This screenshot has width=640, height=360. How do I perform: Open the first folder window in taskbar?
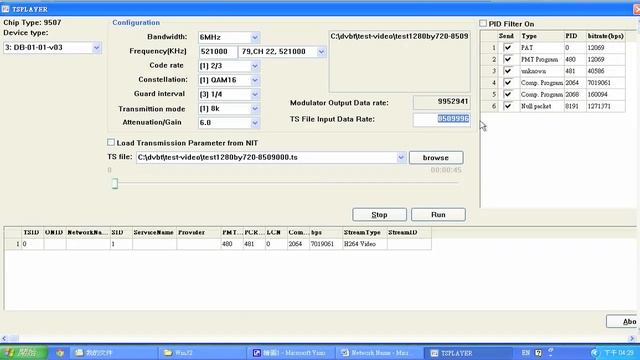click(x=113, y=353)
